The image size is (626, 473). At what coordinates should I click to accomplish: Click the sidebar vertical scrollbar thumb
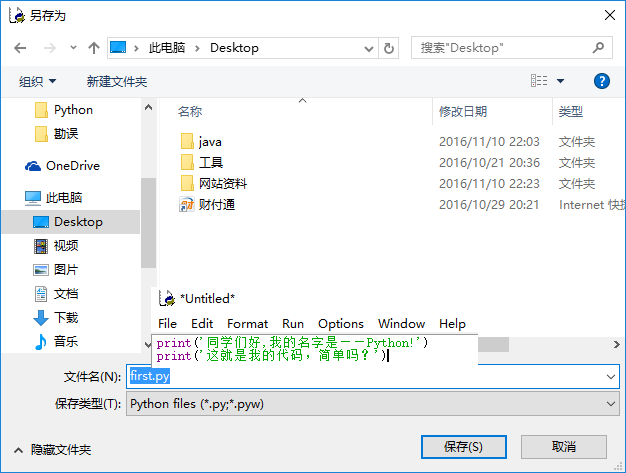click(148, 223)
